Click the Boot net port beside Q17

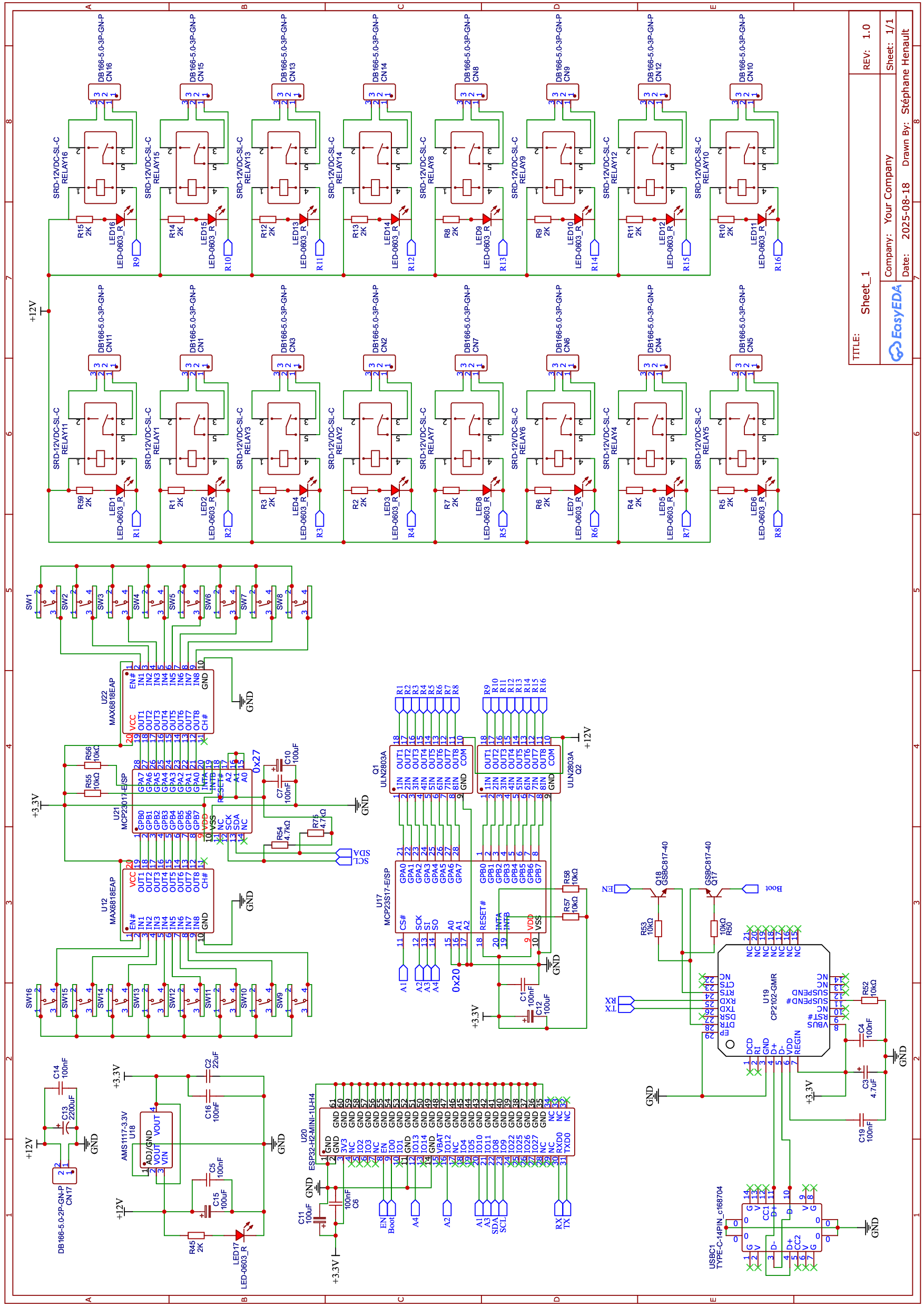coord(750,889)
